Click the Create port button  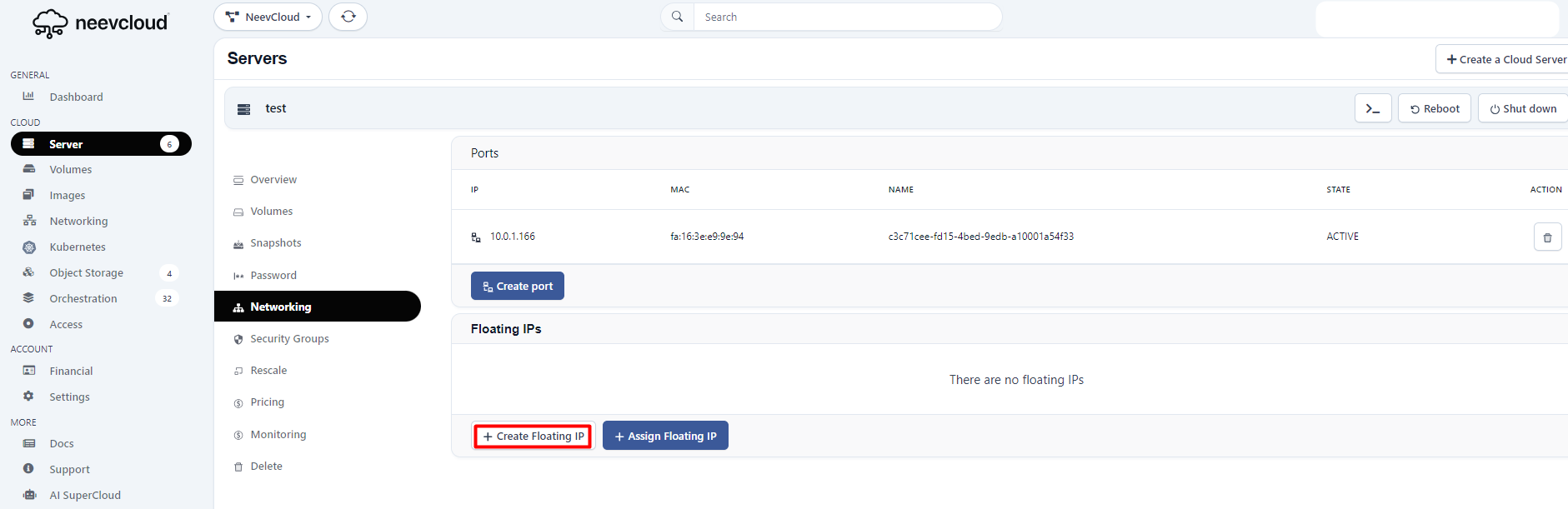(x=517, y=286)
